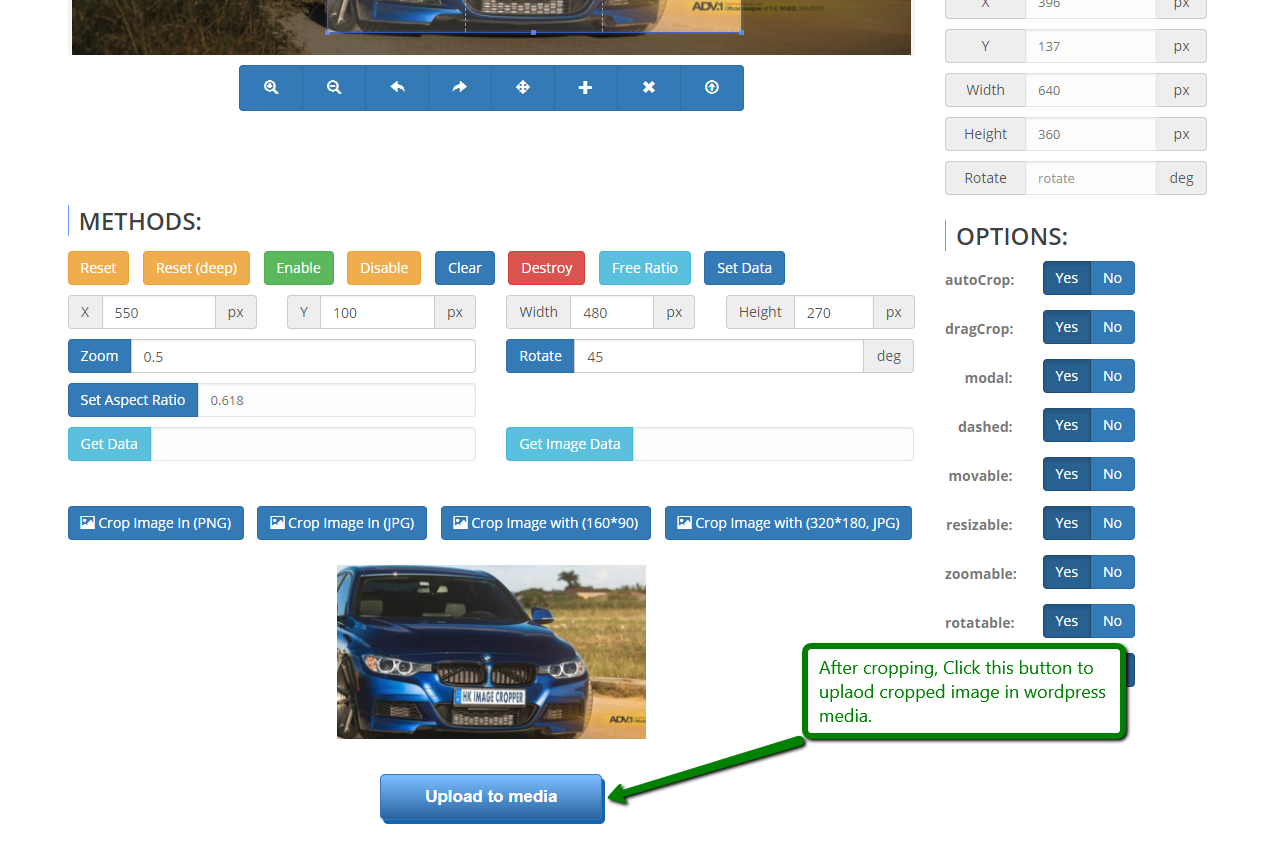Set rotatable option to No

coord(1112,621)
